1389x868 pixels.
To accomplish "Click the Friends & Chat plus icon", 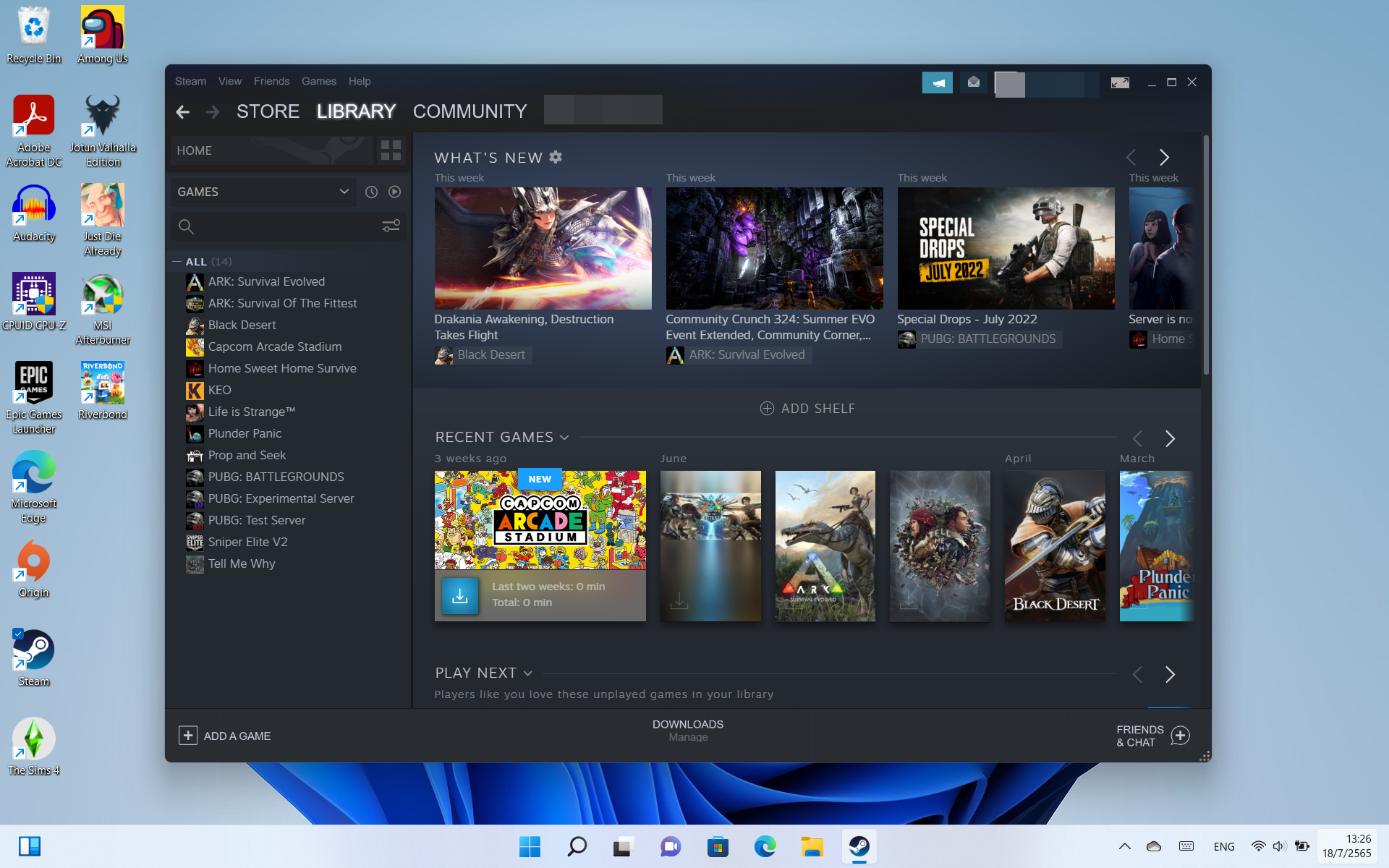I will click(x=1180, y=736).
